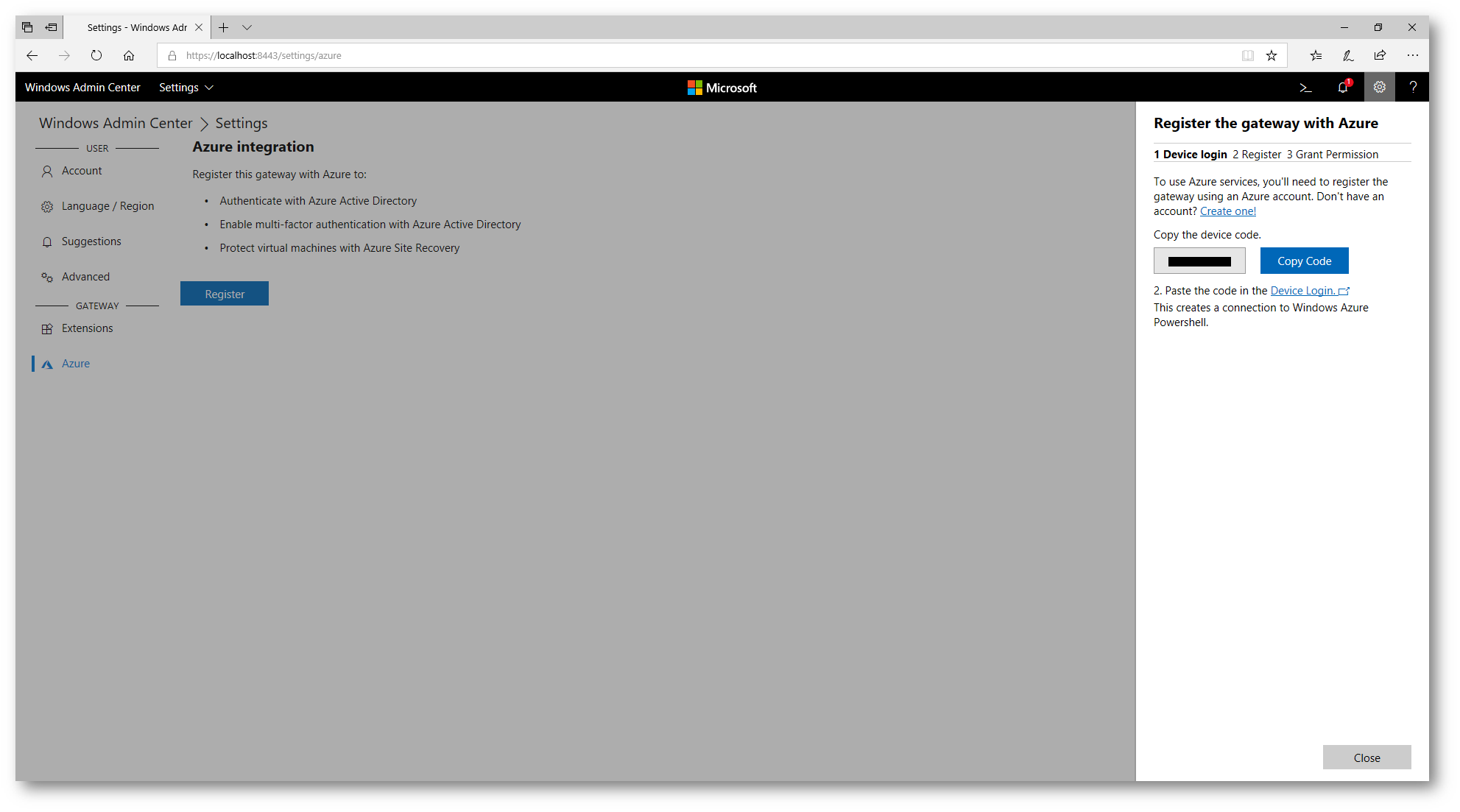
Task: Click the Azure integration heading
Action: point(253,146)
